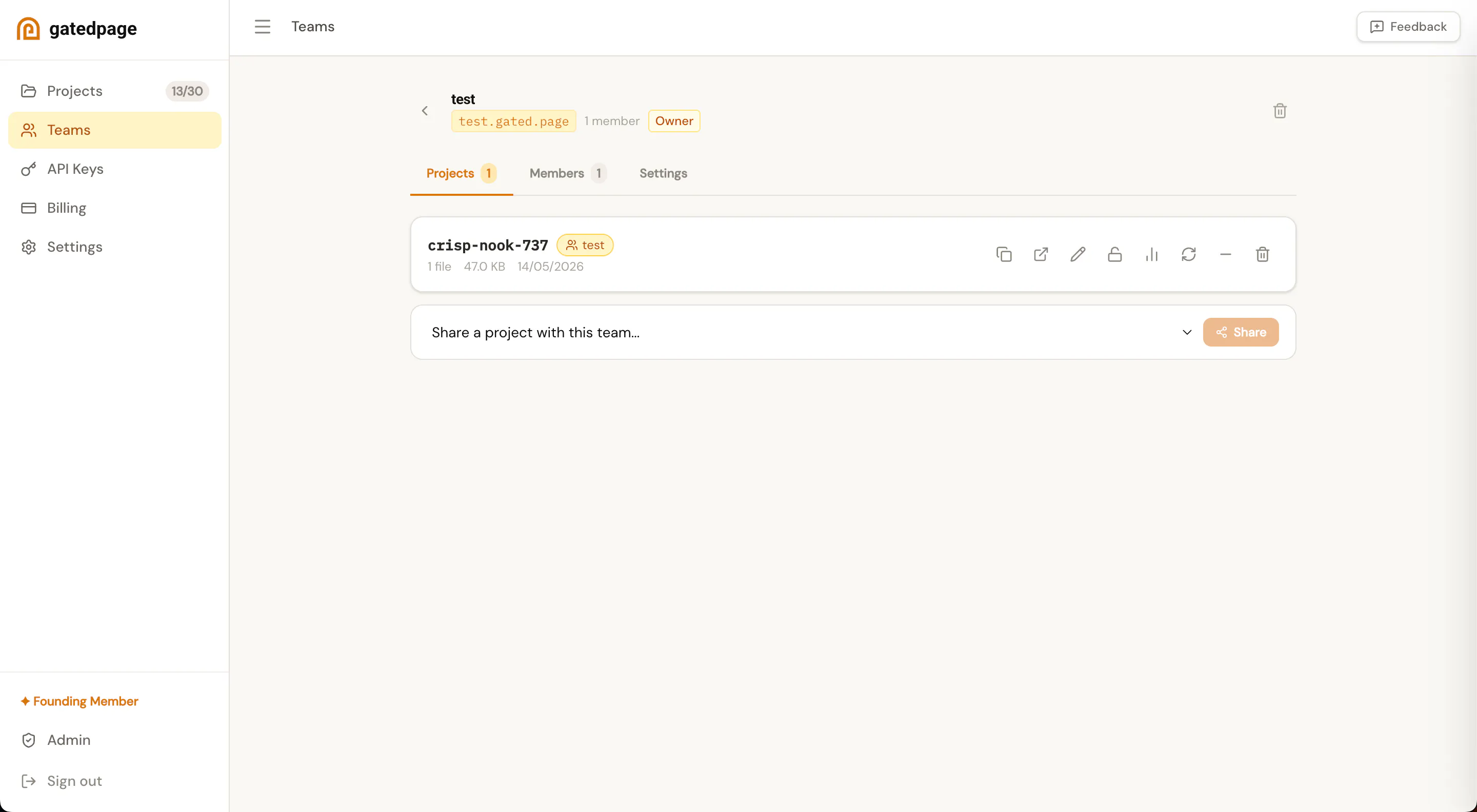Click the dropdown chevron arrow
Screen dimensions: 1477x812
[x=1187, y=332]
